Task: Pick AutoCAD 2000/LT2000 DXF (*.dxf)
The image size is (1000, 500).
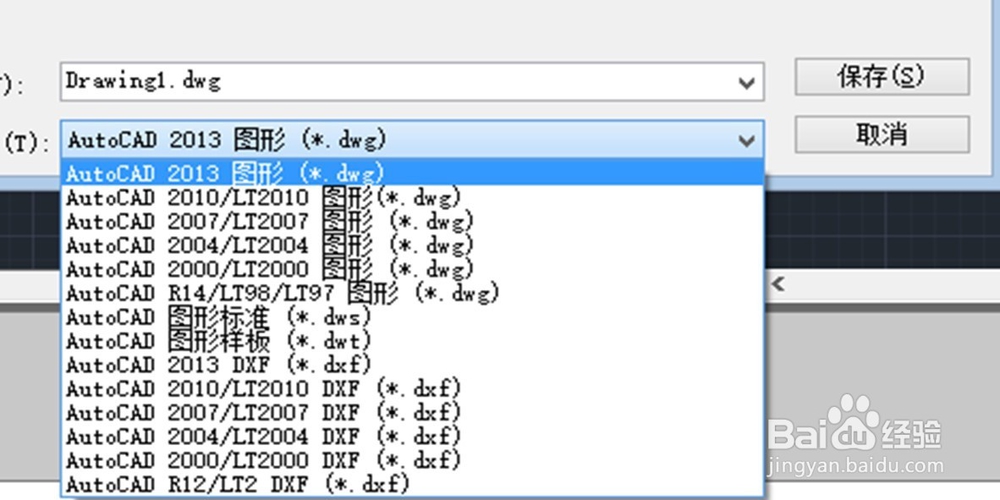Action: pyautogui.click(x=412, y=460)
